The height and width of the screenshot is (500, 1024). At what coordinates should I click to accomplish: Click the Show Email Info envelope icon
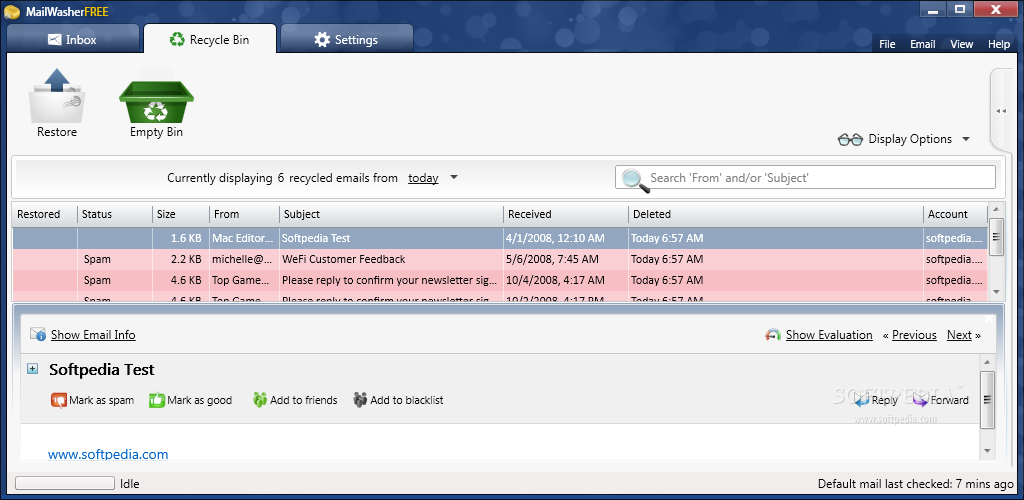pyautogui.click(x=38, y=335)
